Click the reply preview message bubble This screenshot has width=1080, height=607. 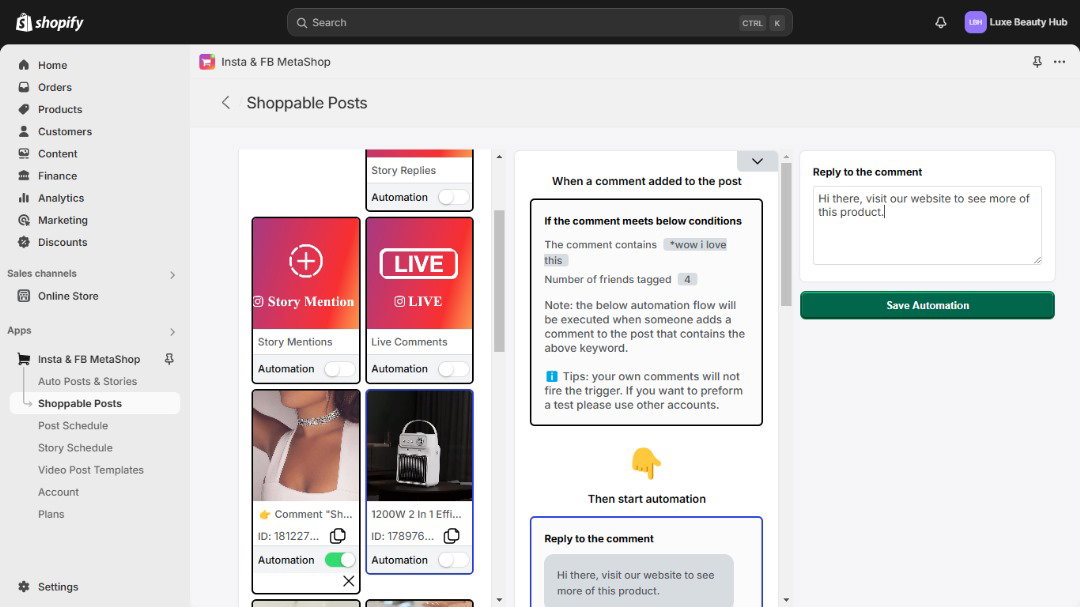tap(638, 582)
